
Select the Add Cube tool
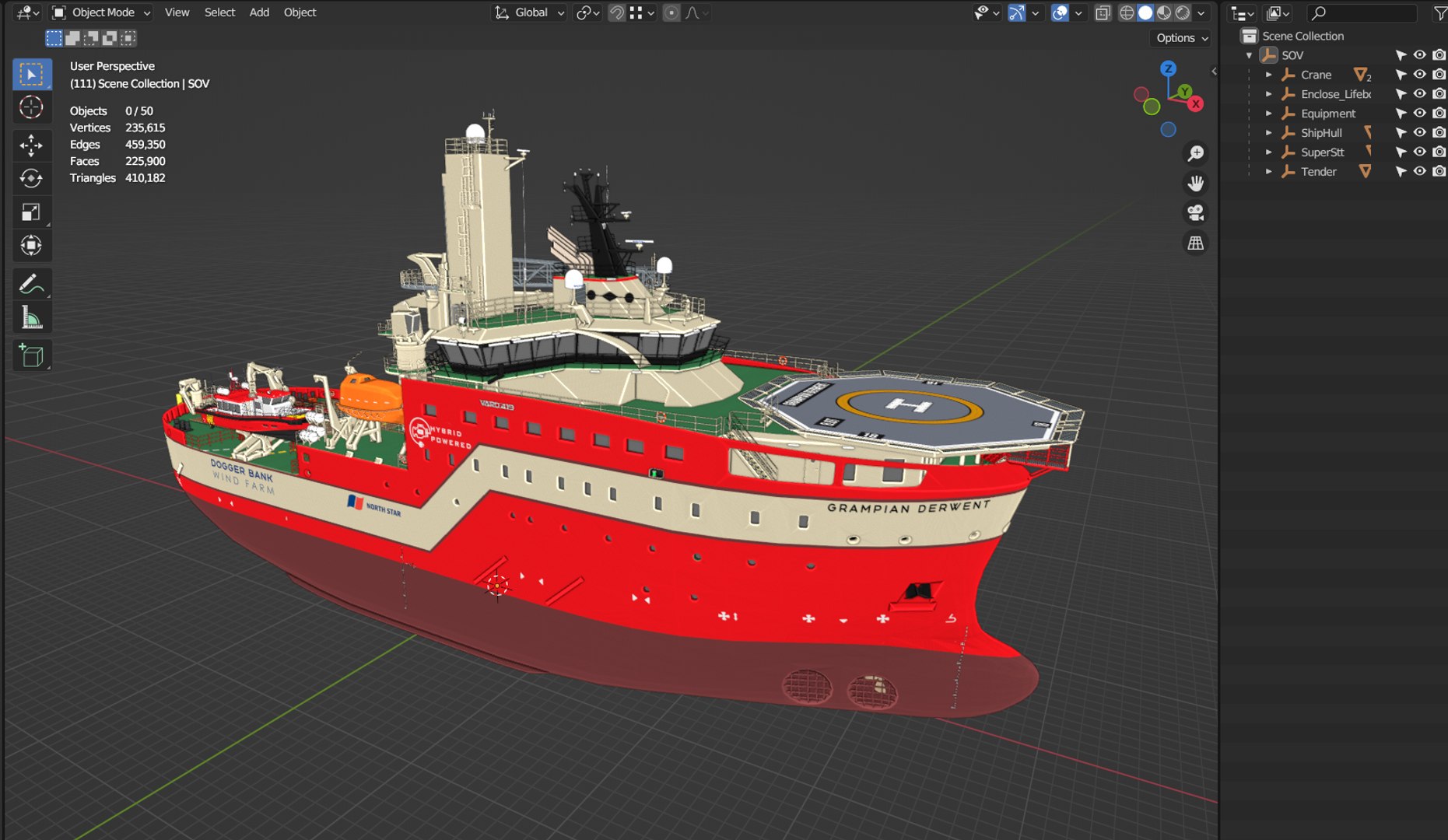click(x=32, y=355)
